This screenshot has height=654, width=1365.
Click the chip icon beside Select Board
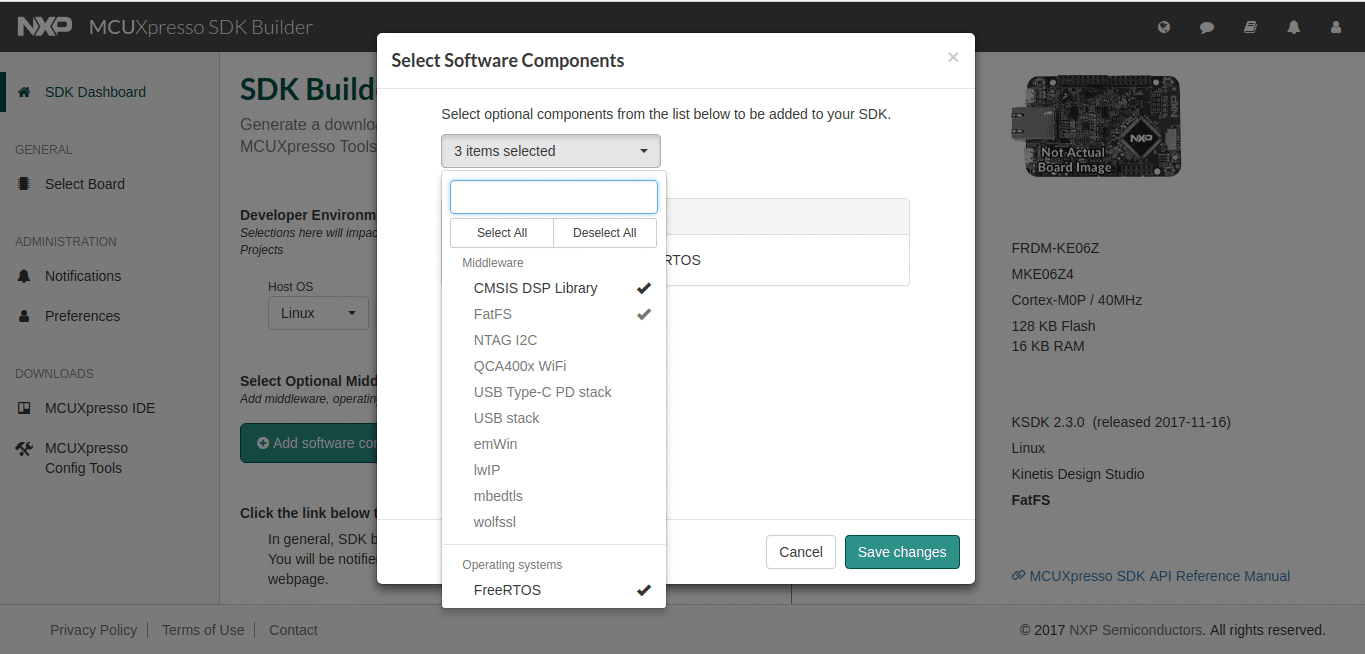[x=24, y=184]
